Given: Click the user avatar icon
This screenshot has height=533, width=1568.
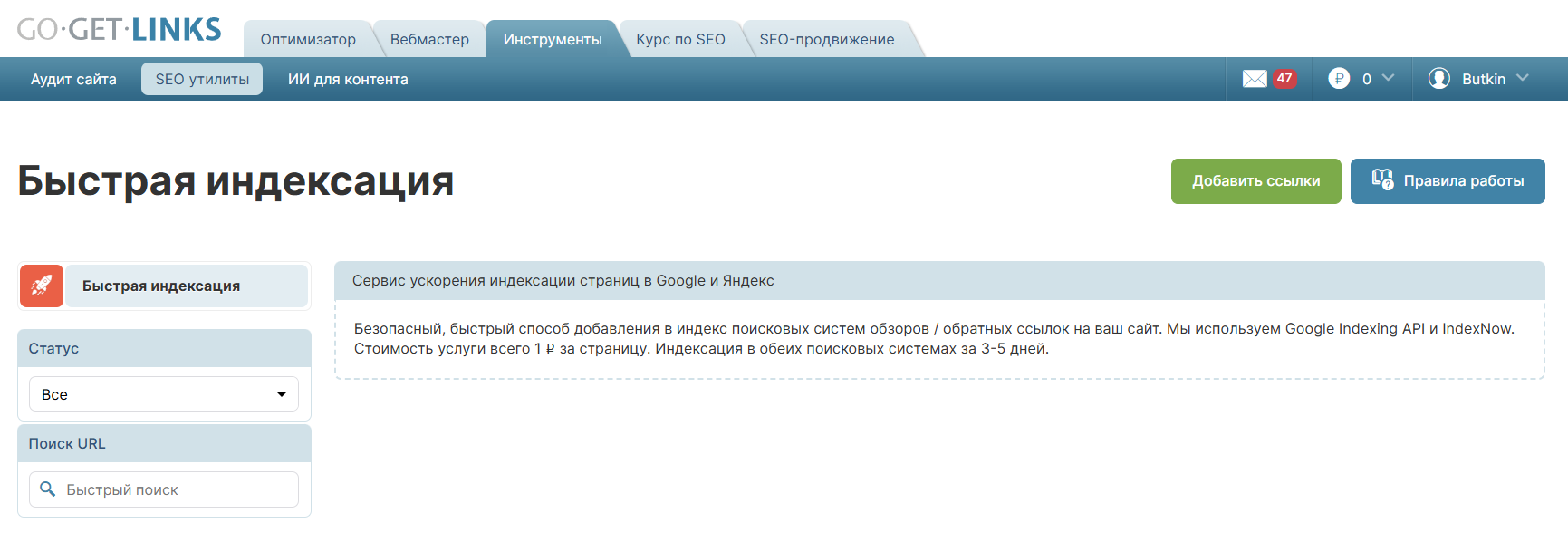Looking at the screenshot, I should [x=1438, y=79].
